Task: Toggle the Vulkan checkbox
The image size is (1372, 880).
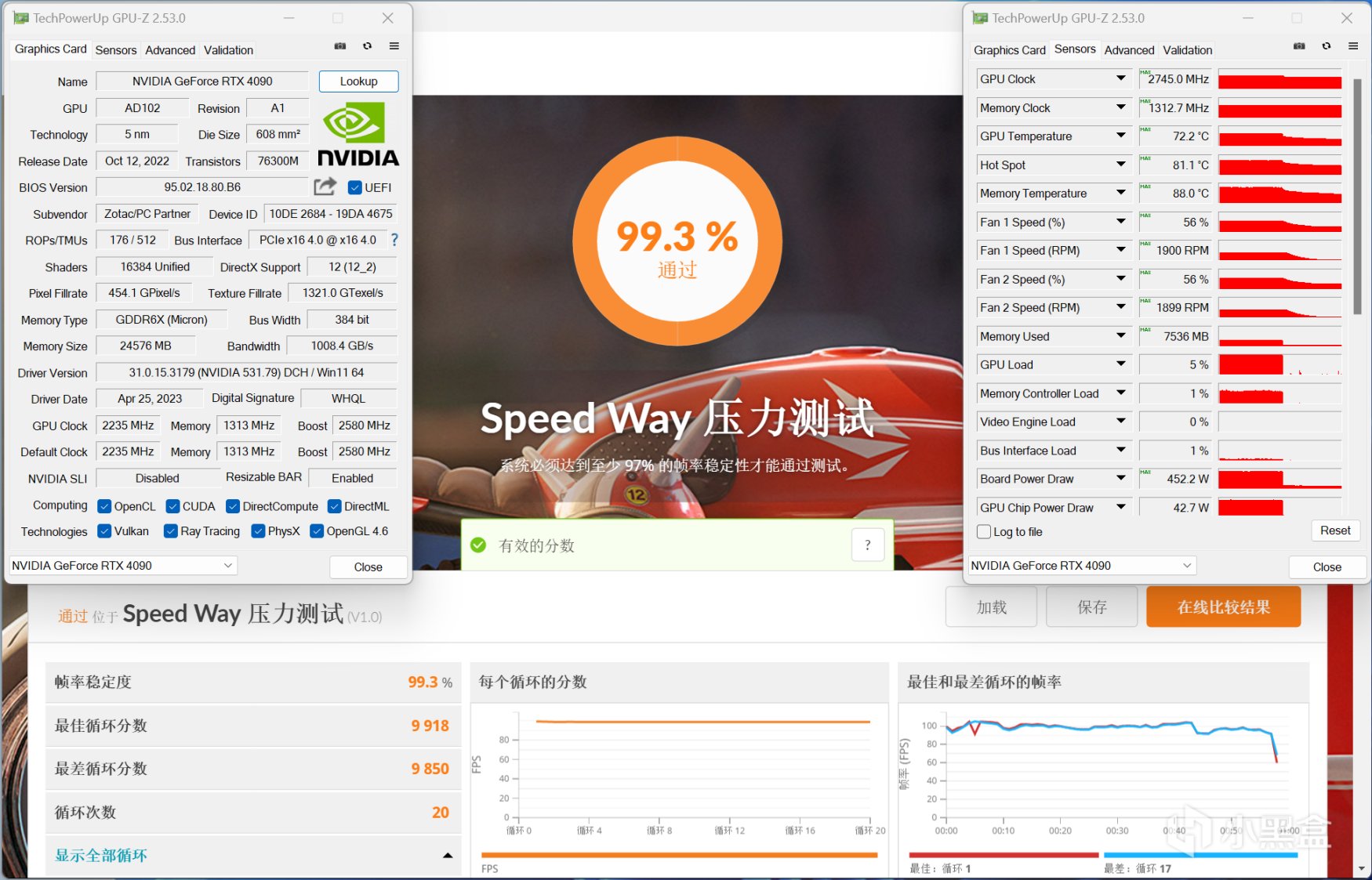Action: click(x=104, y=531)
